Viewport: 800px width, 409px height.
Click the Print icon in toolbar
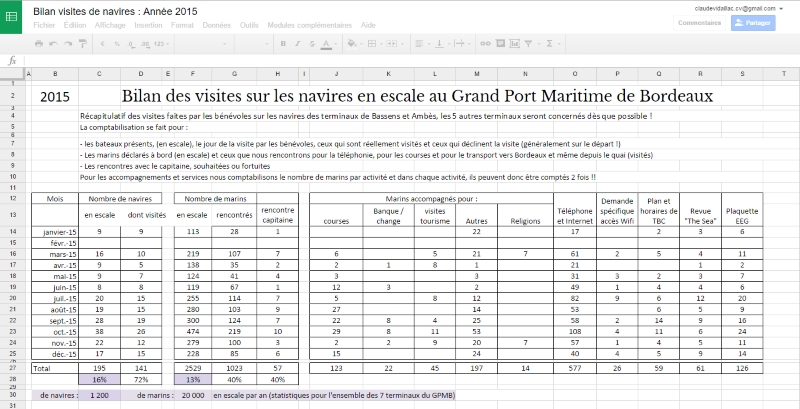[39, 44]
